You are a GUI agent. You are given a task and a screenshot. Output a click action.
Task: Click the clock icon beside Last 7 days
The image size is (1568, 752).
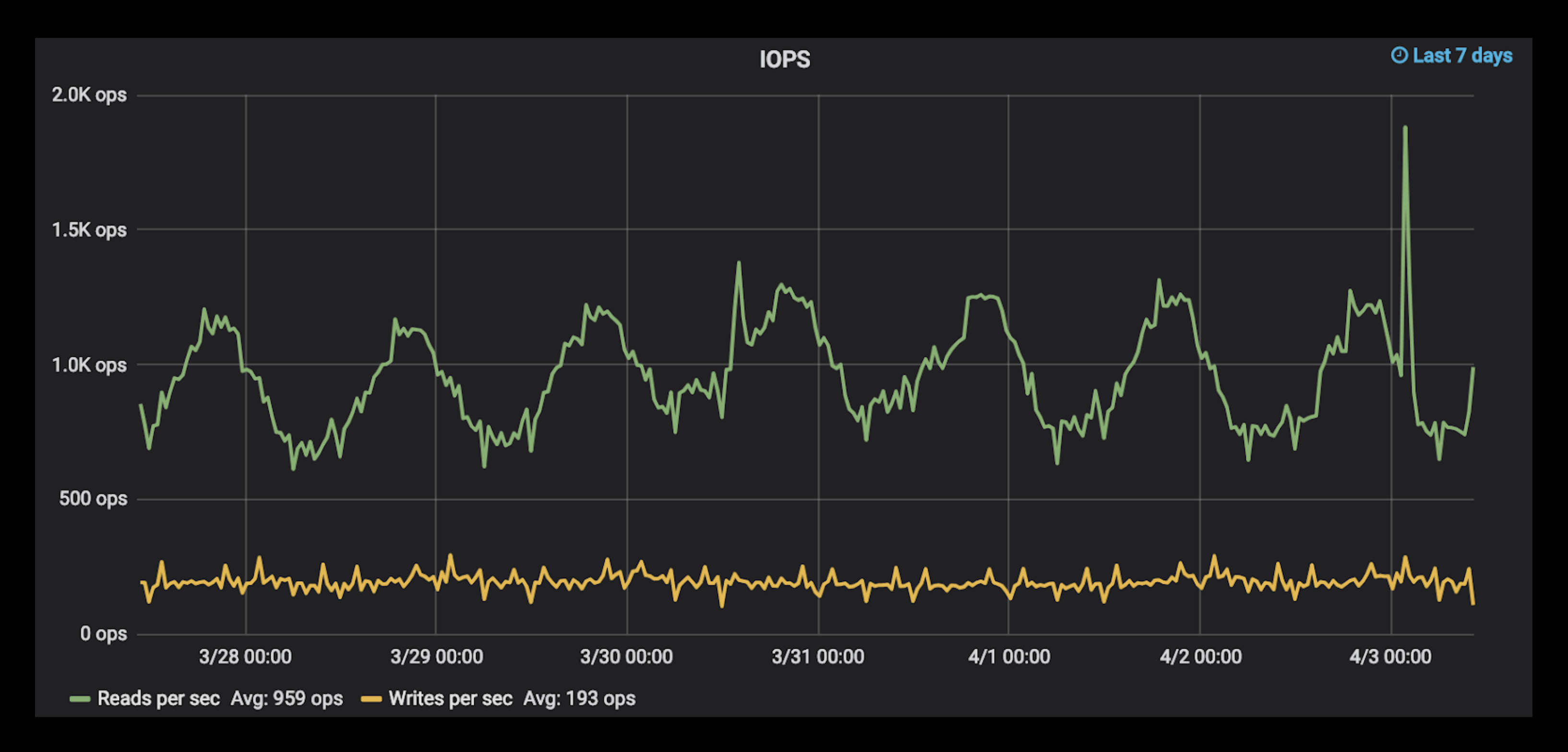pos(1400,55)
